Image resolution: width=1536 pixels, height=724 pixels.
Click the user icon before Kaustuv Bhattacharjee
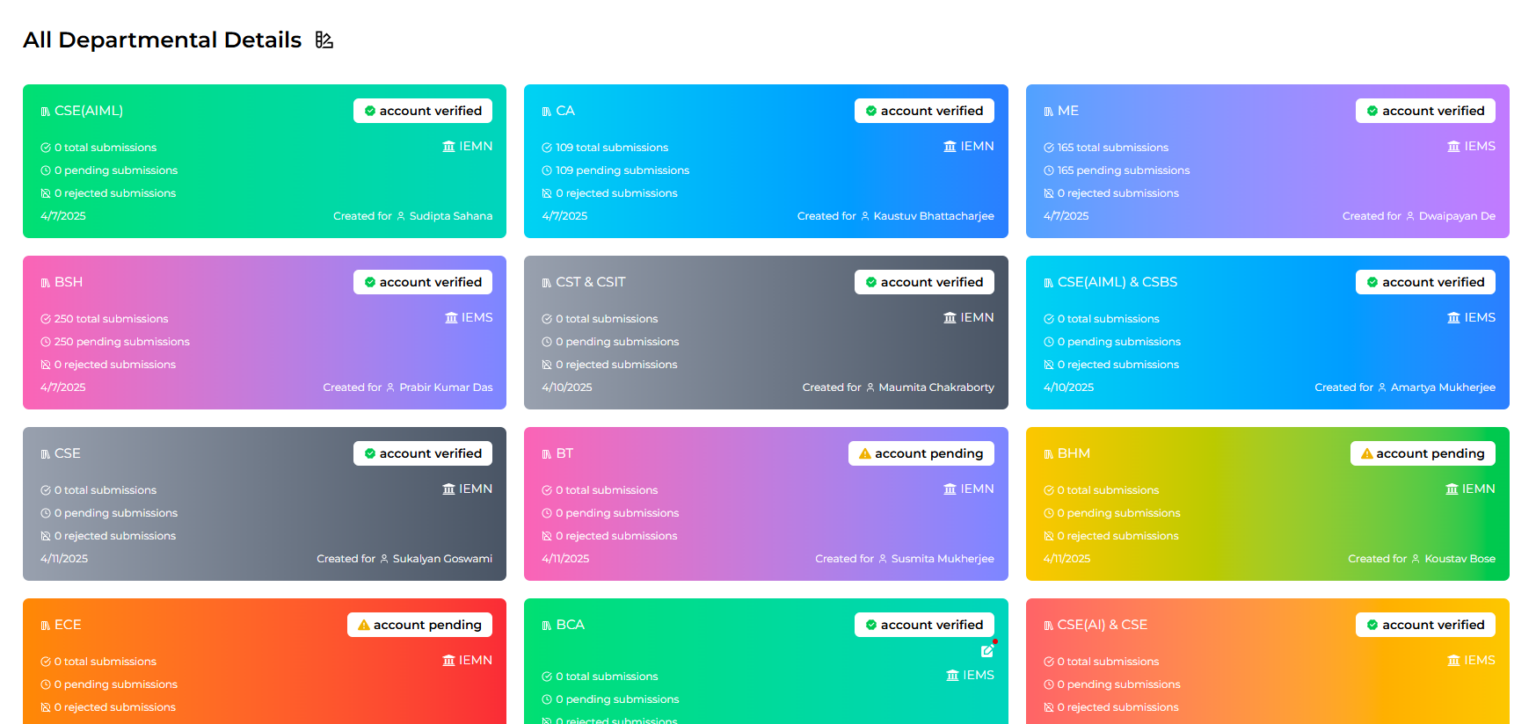click(865, 216)
